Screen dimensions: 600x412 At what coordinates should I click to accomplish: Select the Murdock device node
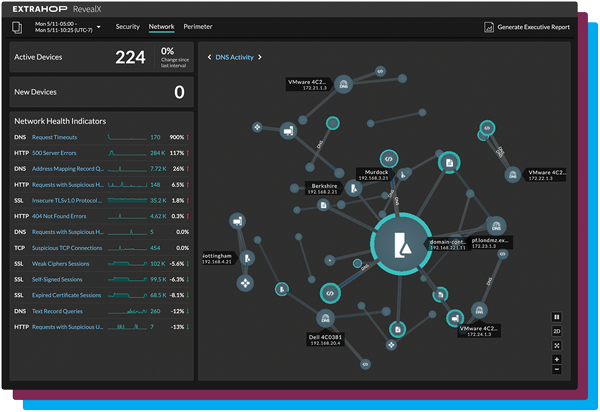(402, 175)
